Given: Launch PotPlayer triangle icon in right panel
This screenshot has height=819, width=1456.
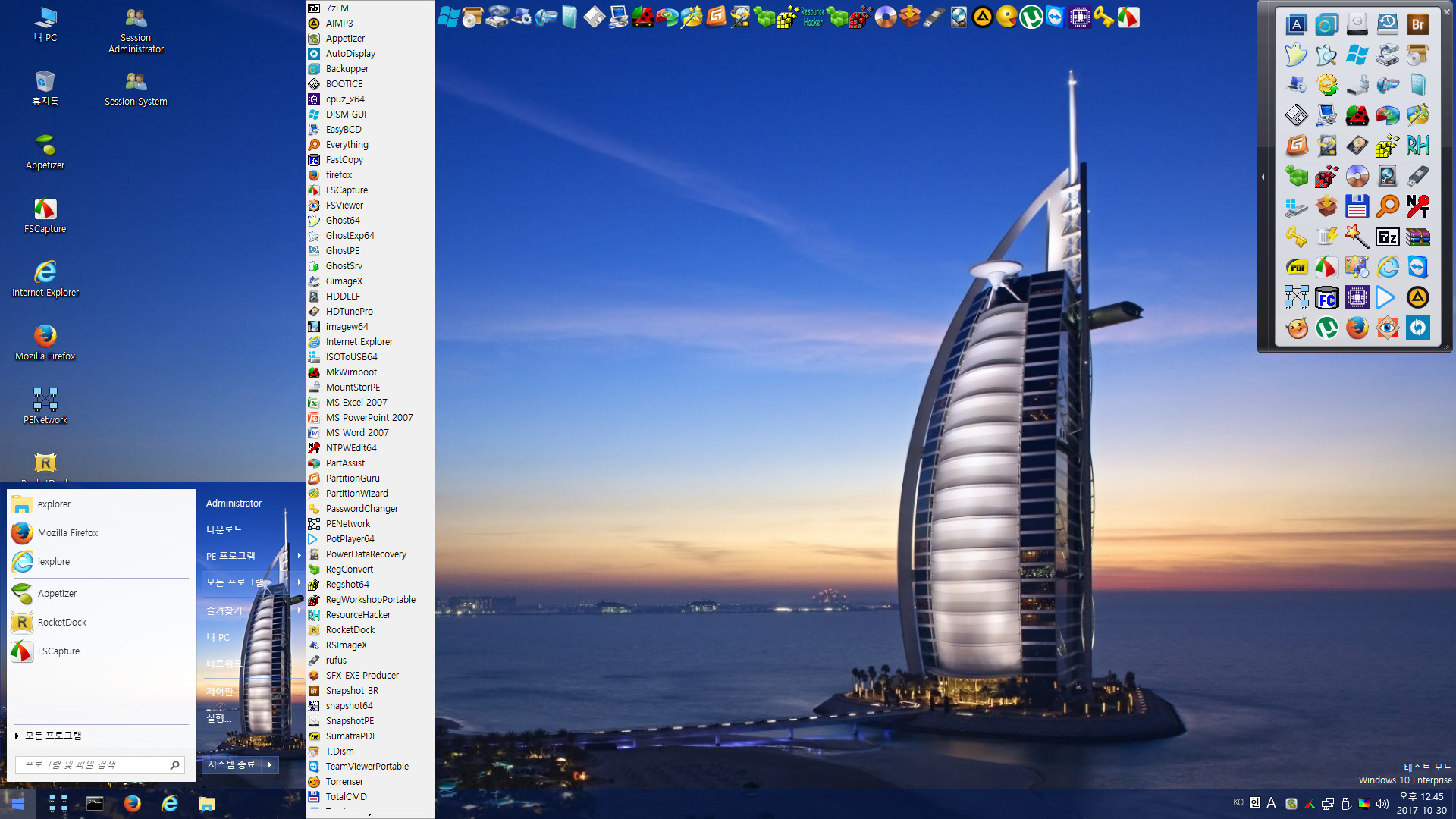Looking at the screenshot, I should tap(1387, 297).
